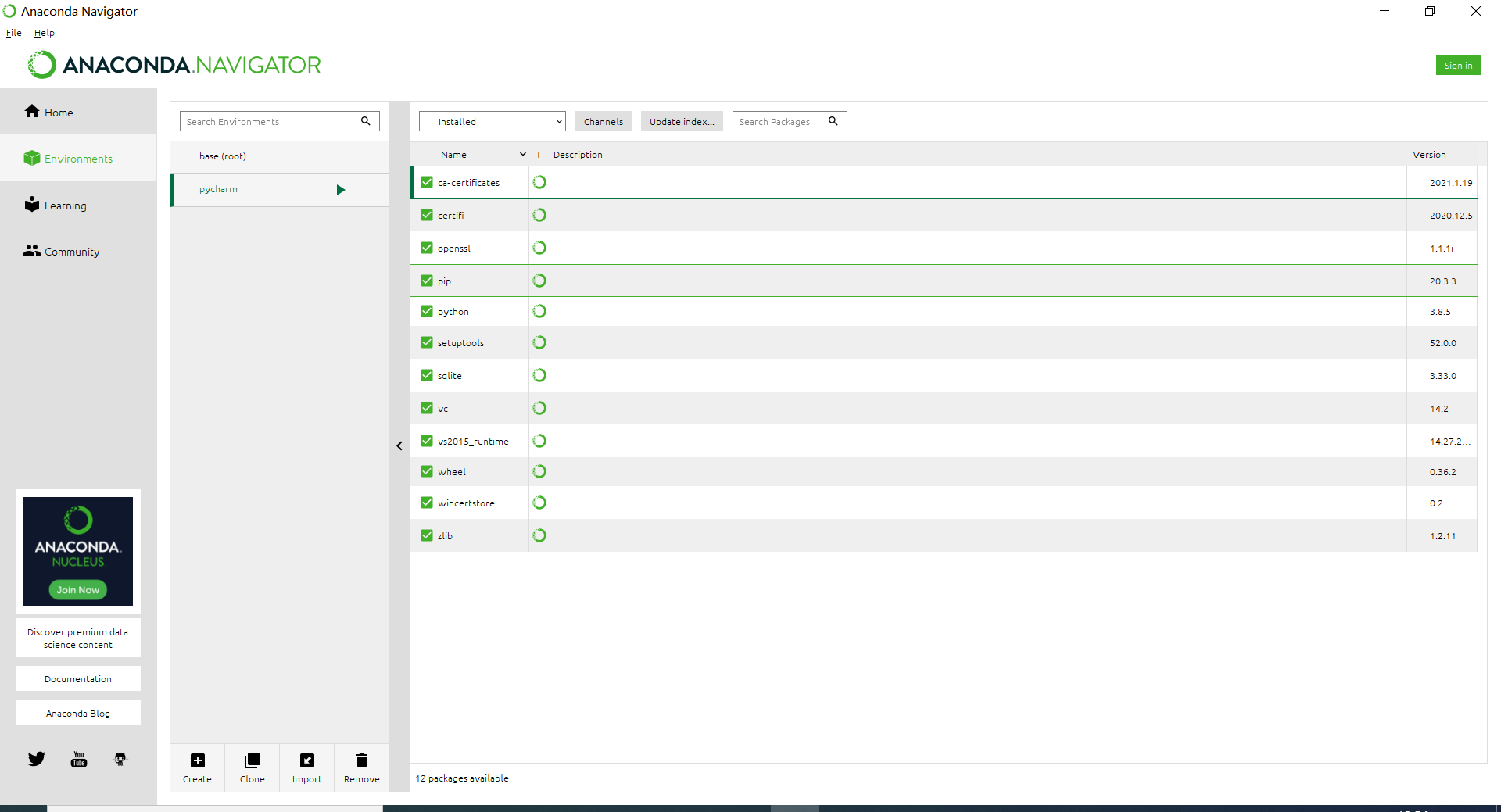Collapse the environments panel with chevron
1501x812 pixels.
(399, 446)
